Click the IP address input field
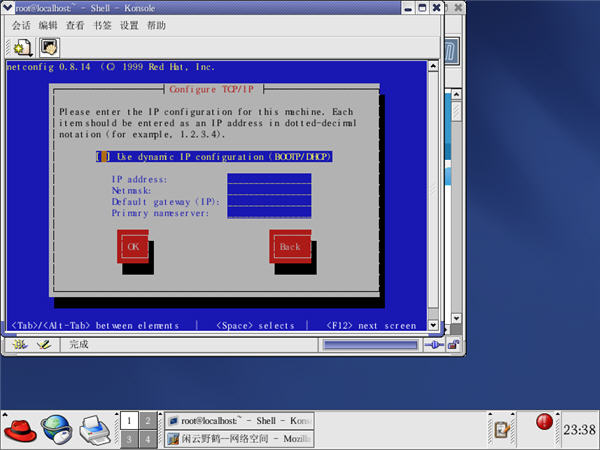This screenshot has width=600, height=450. click(x=269, y=179)
